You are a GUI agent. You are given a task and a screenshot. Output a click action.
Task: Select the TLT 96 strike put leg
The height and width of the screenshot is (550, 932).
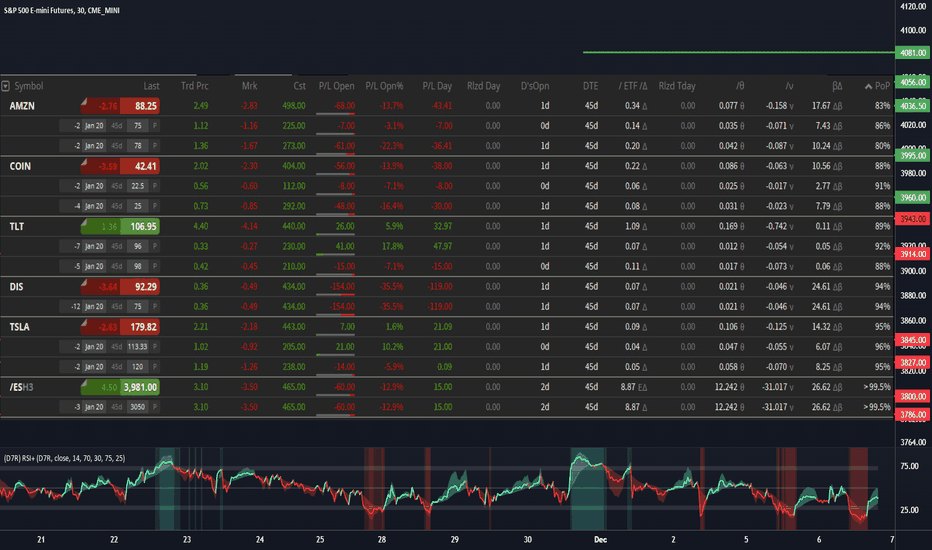[x=109, y=246]
